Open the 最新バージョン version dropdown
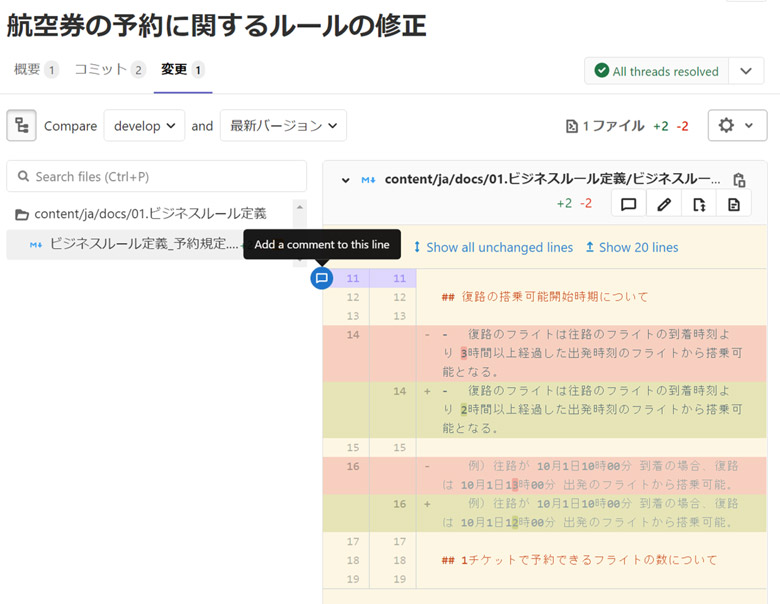780x604 pixels. coord(283,125)
